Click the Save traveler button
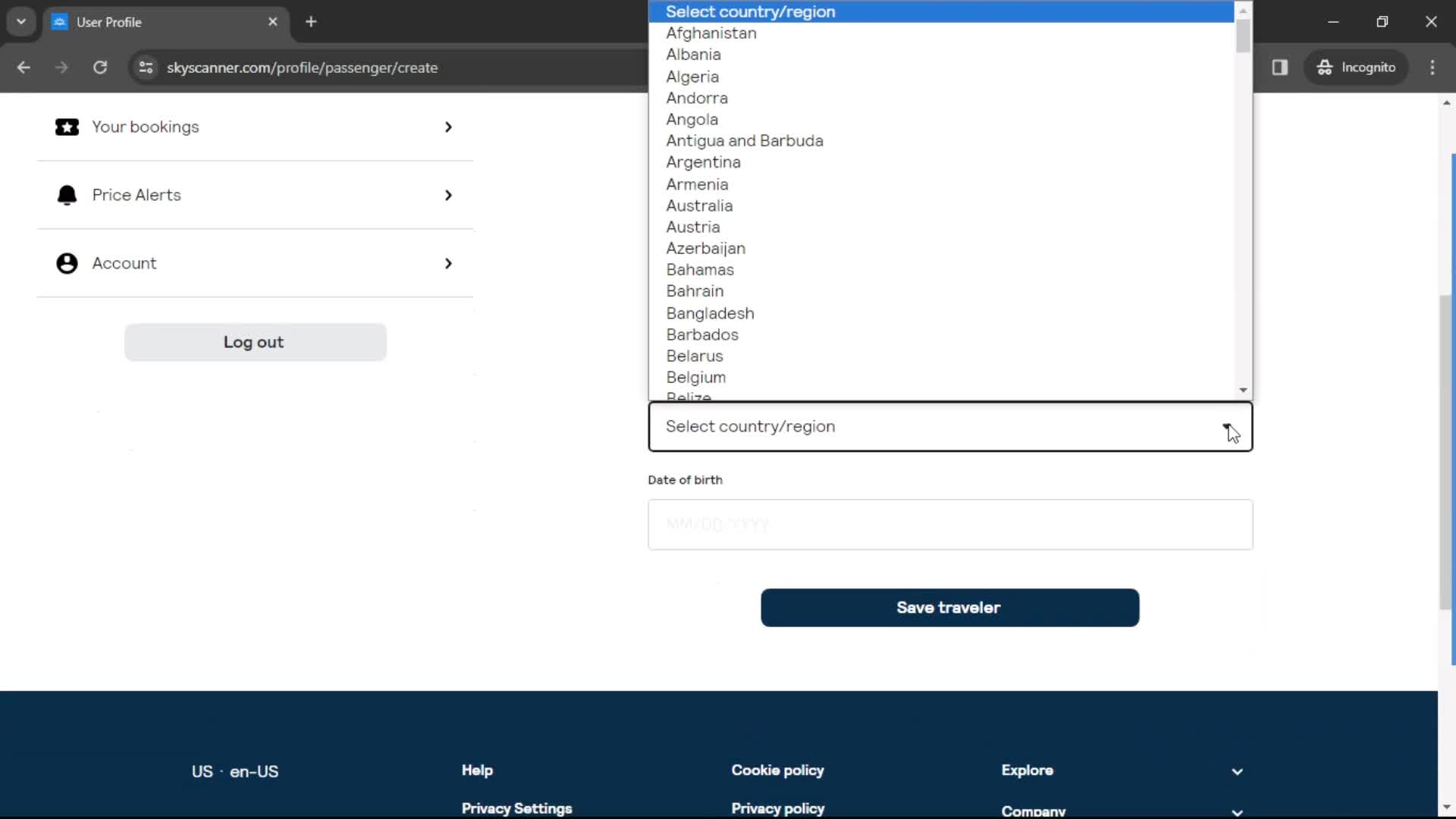The image size is (1456, 819). [x=949, y=607]
